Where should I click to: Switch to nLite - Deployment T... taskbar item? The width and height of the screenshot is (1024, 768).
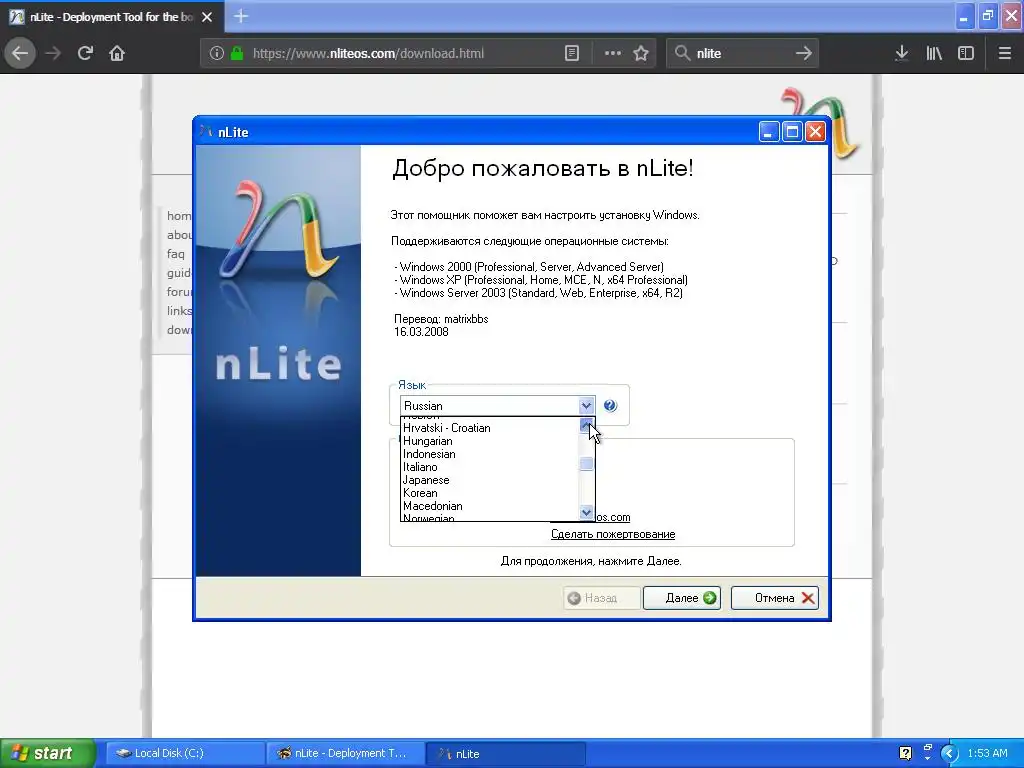pos(345,753)
